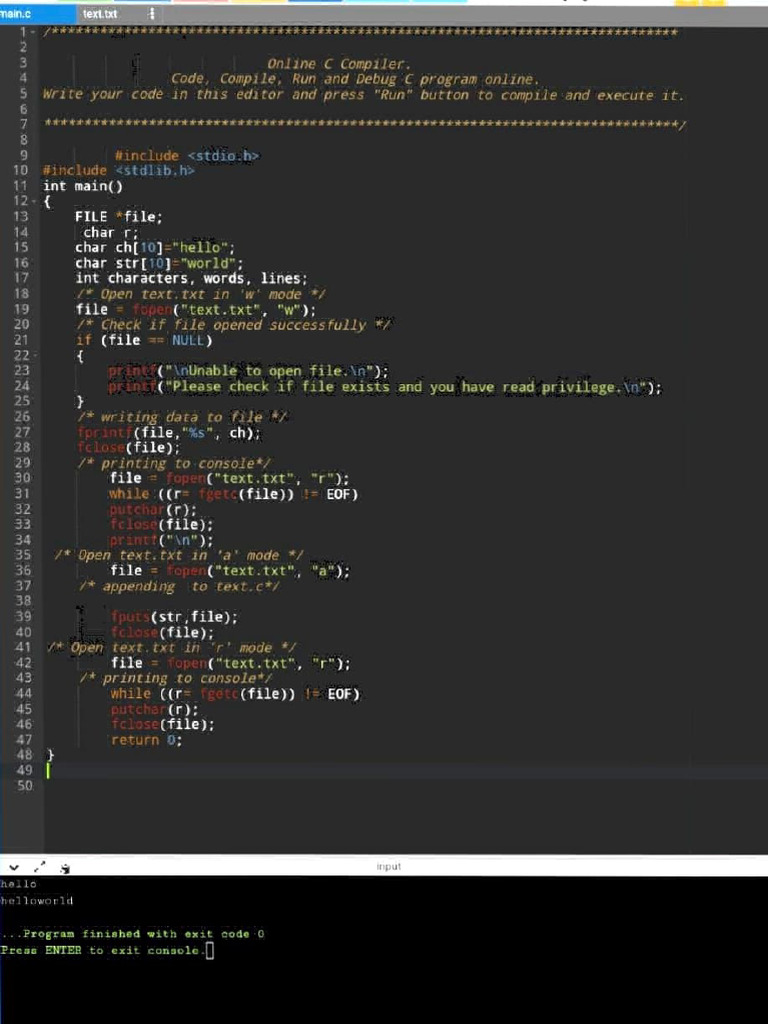Click the '#include <stdio.h>' line
This screenshot has width=768, height=1024.
point(187,155)
